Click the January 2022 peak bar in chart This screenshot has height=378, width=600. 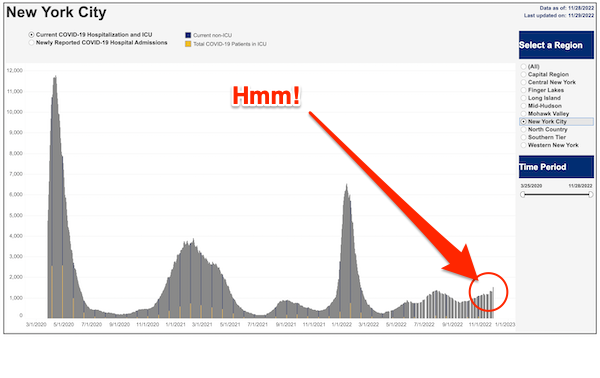pyautogui.click(x=347, y=251)
